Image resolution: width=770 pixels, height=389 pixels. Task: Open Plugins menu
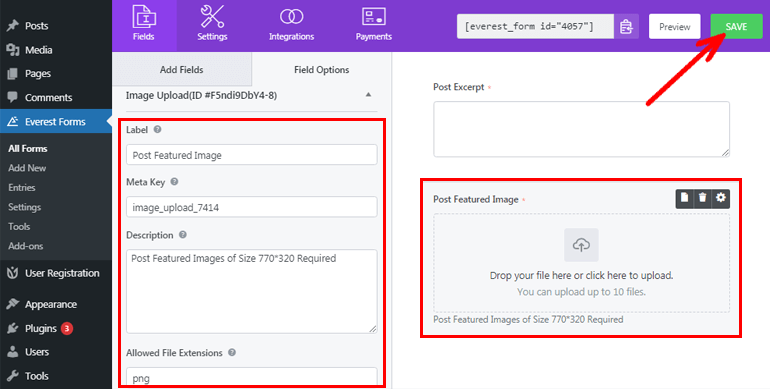pos(41,329)
